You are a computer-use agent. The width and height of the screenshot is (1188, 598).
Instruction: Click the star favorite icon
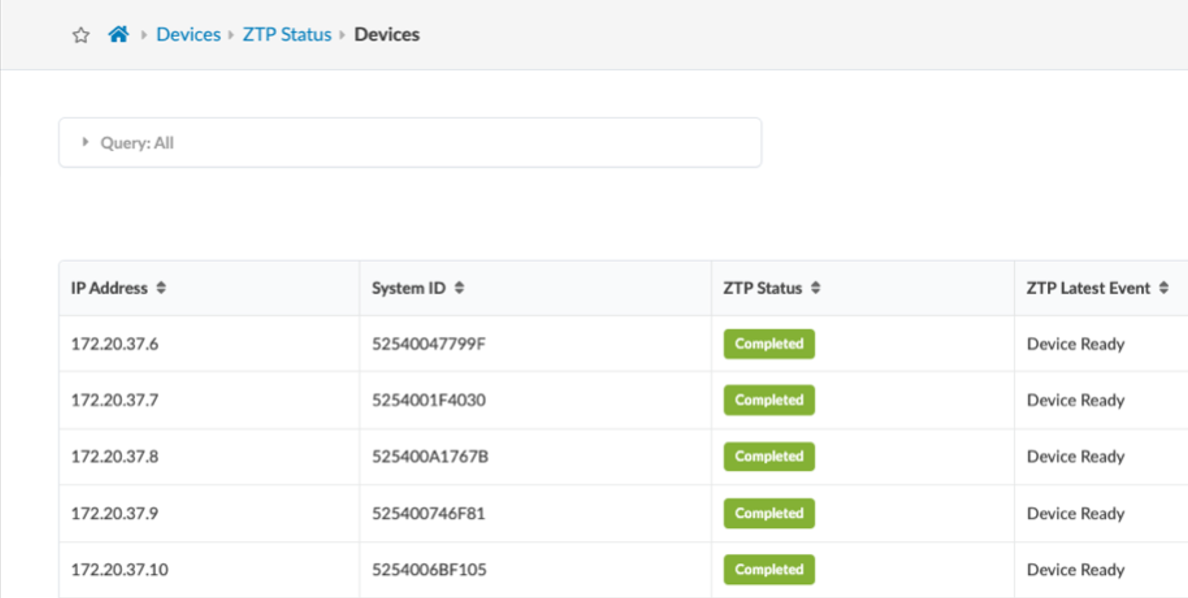[81, 35]
